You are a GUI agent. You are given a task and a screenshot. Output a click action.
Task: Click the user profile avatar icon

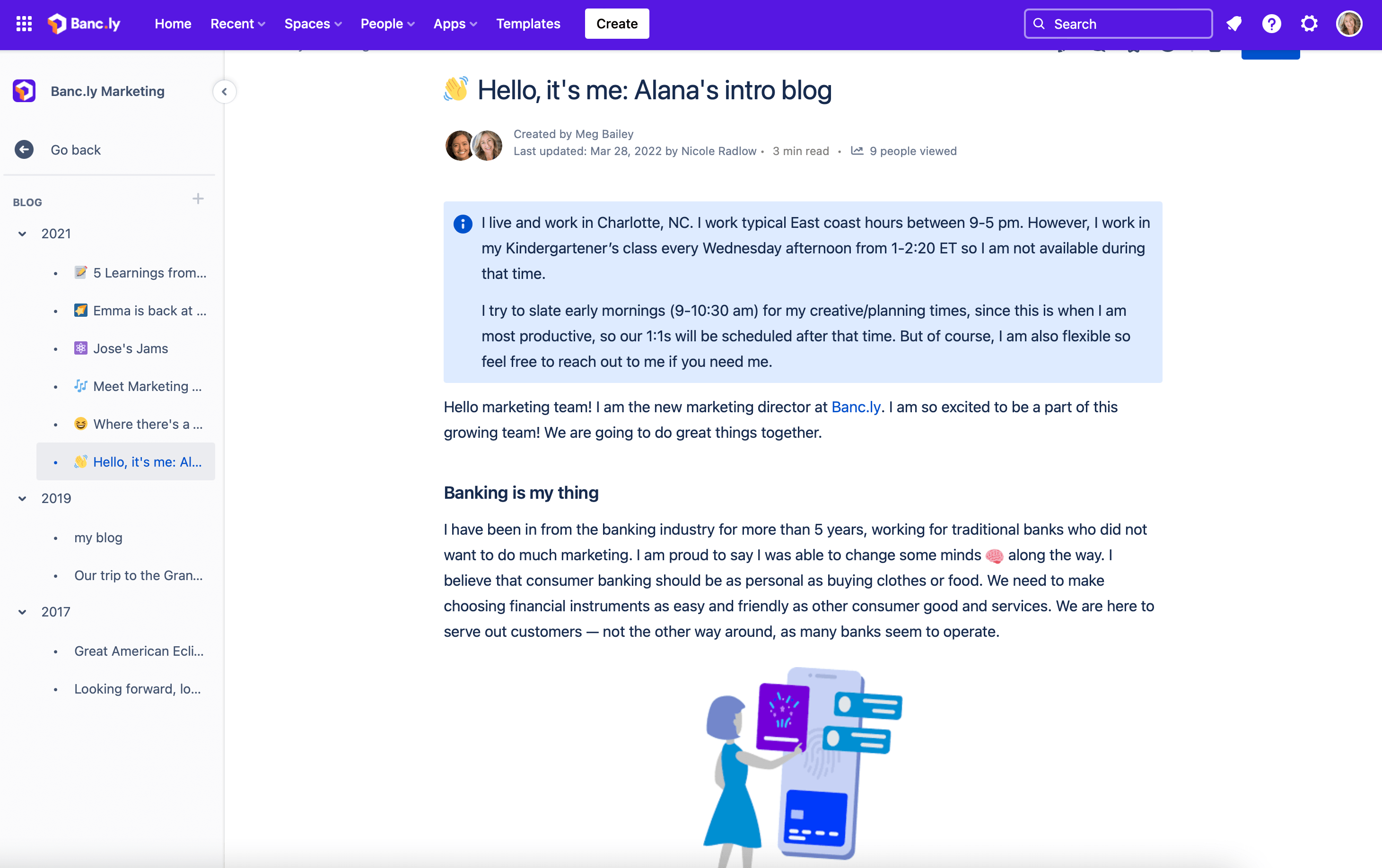click(x=1350, y=22)
